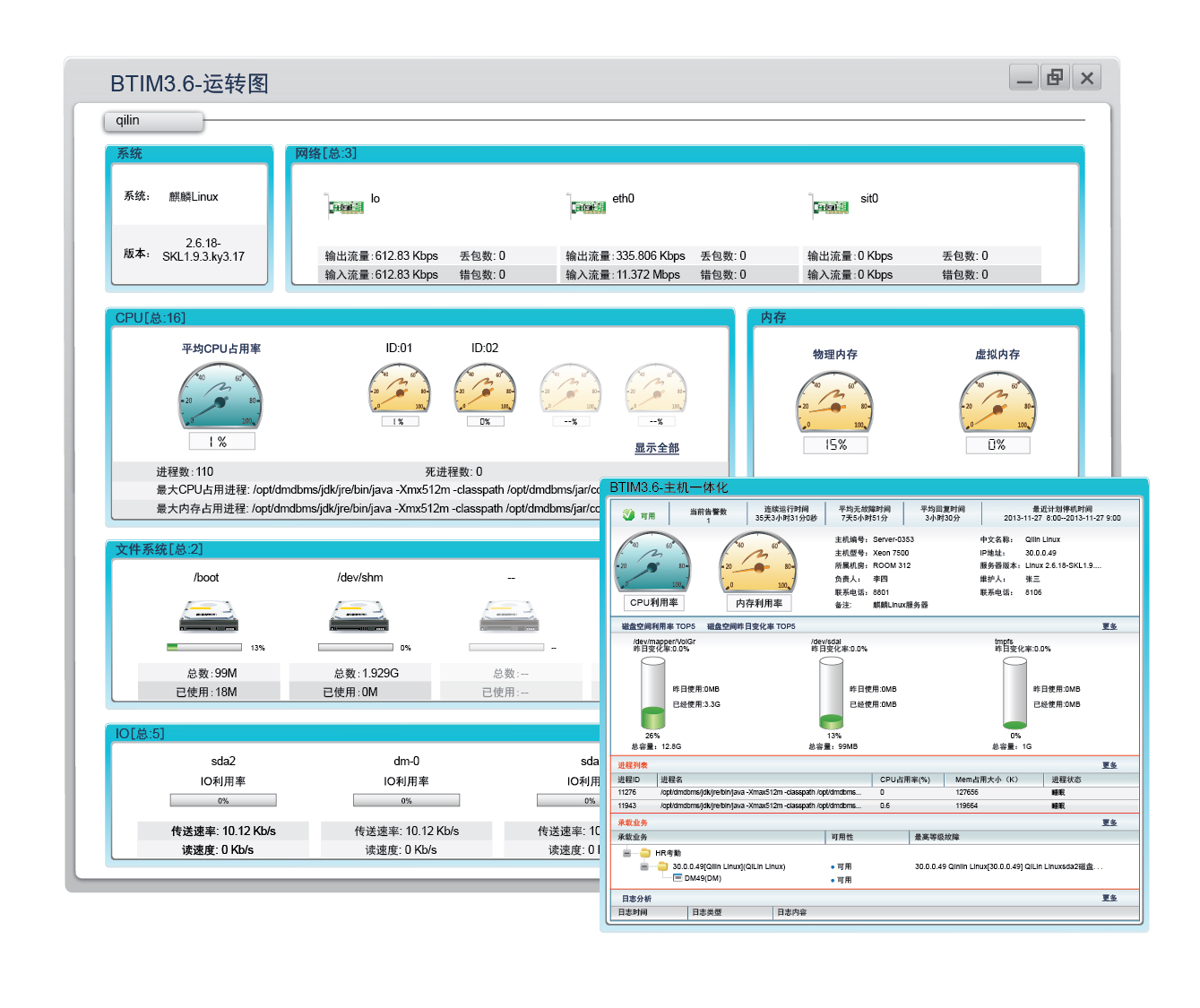This screenshot has width=1200, height=1008.
Task: Click the green availability check icon
Action: click(628, 515)
